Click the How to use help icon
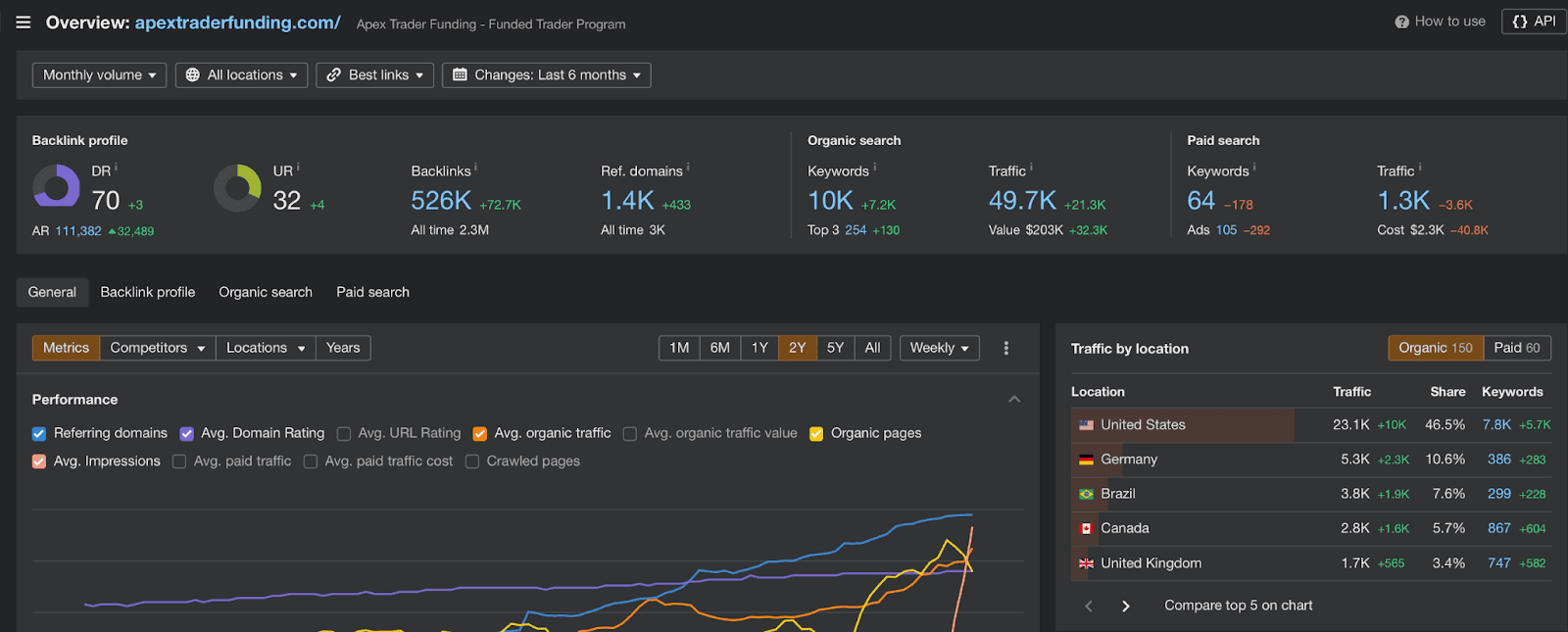Image resolution: width=1568 pixels, height=632 pixels. click(x=1401, y=22)
